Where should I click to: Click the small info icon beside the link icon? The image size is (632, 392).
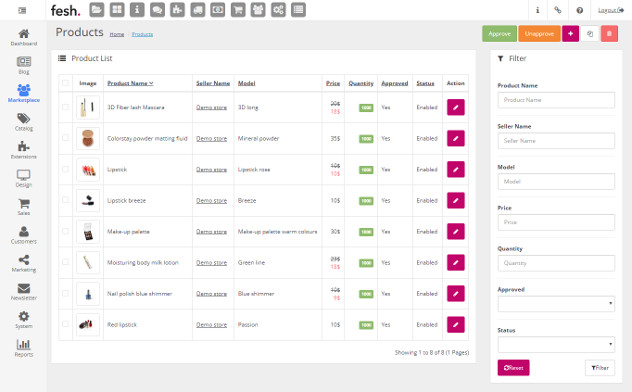coord(537,10)
